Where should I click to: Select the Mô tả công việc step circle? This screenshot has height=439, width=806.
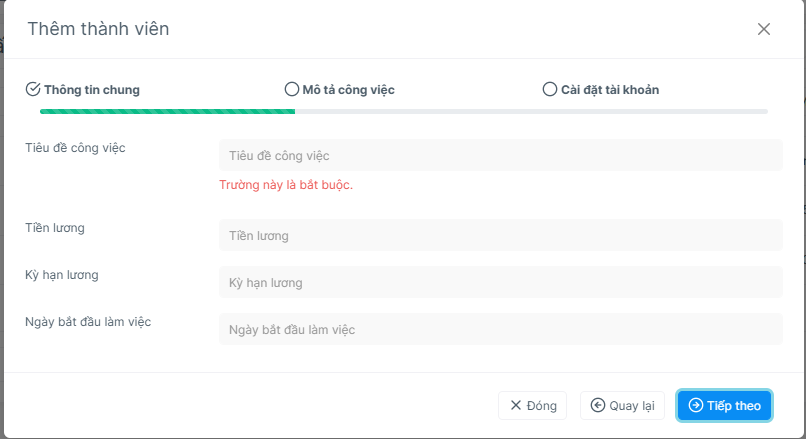click(291, 89)
